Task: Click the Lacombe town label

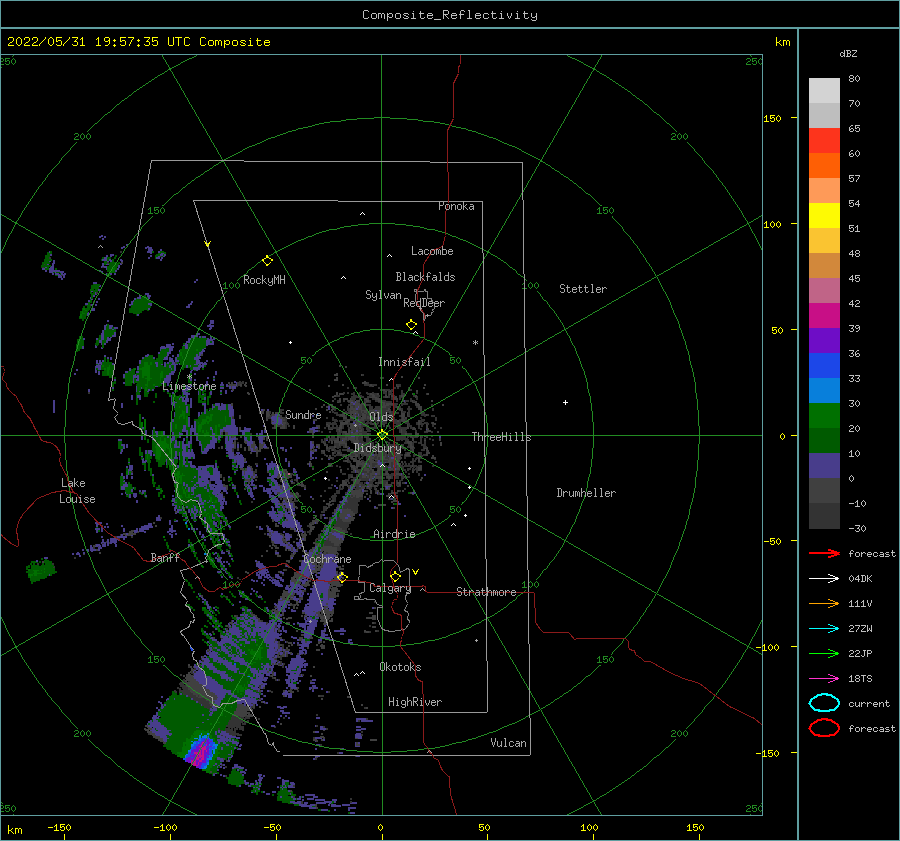Action: coord(432,251)
